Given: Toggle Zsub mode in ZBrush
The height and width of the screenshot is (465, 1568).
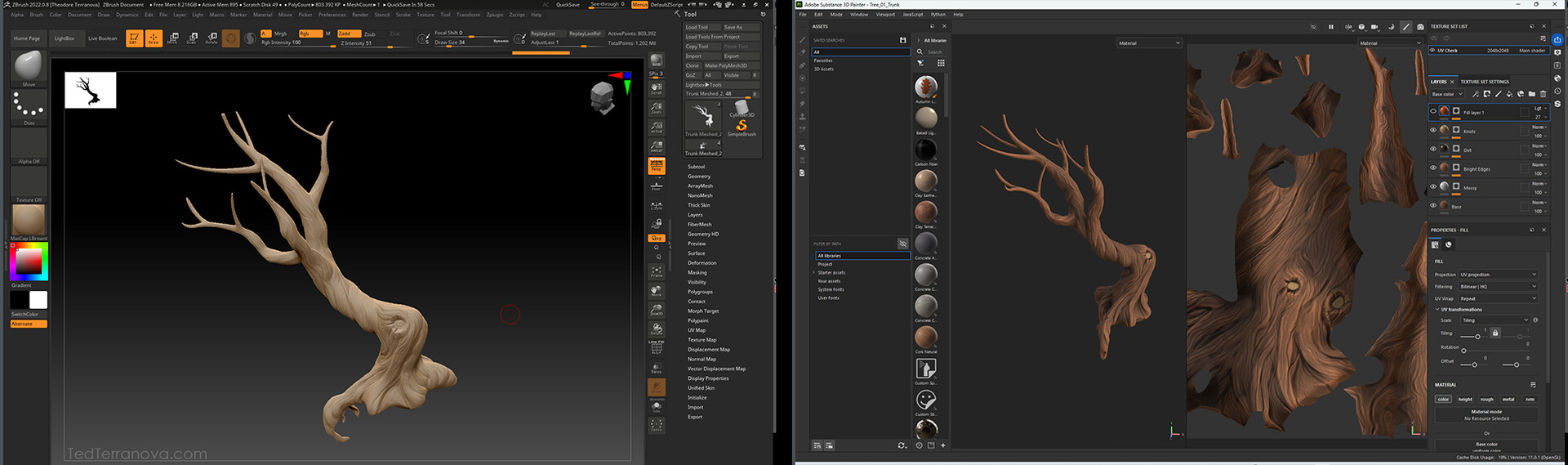Looking at the screenshot, I should click(x=370, y=34).
